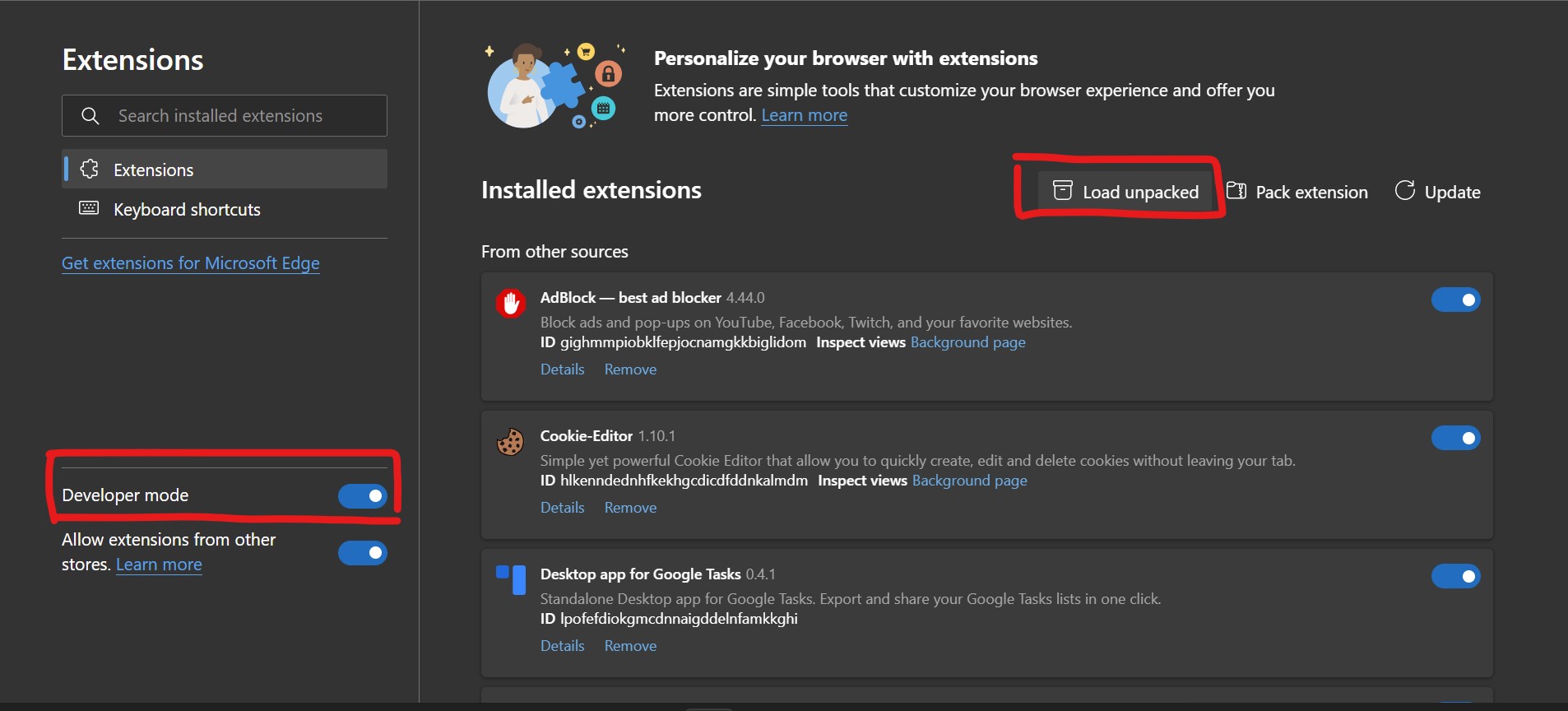
Task: Open AdBlock Details link
Action: 562,369
